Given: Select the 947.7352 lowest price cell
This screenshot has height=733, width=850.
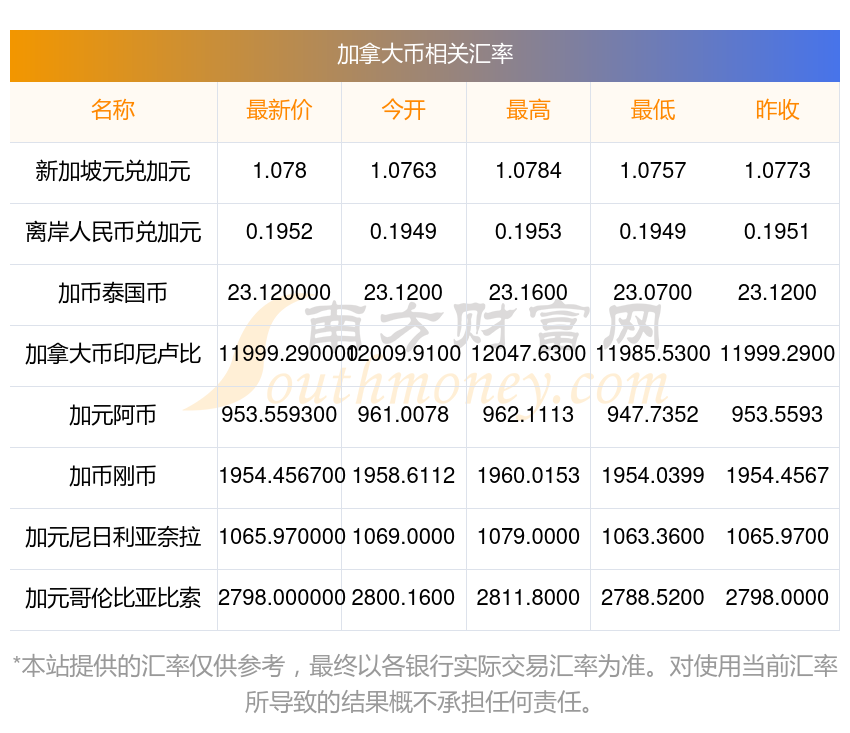Looking at the screenshot, I should pos(653,415).
